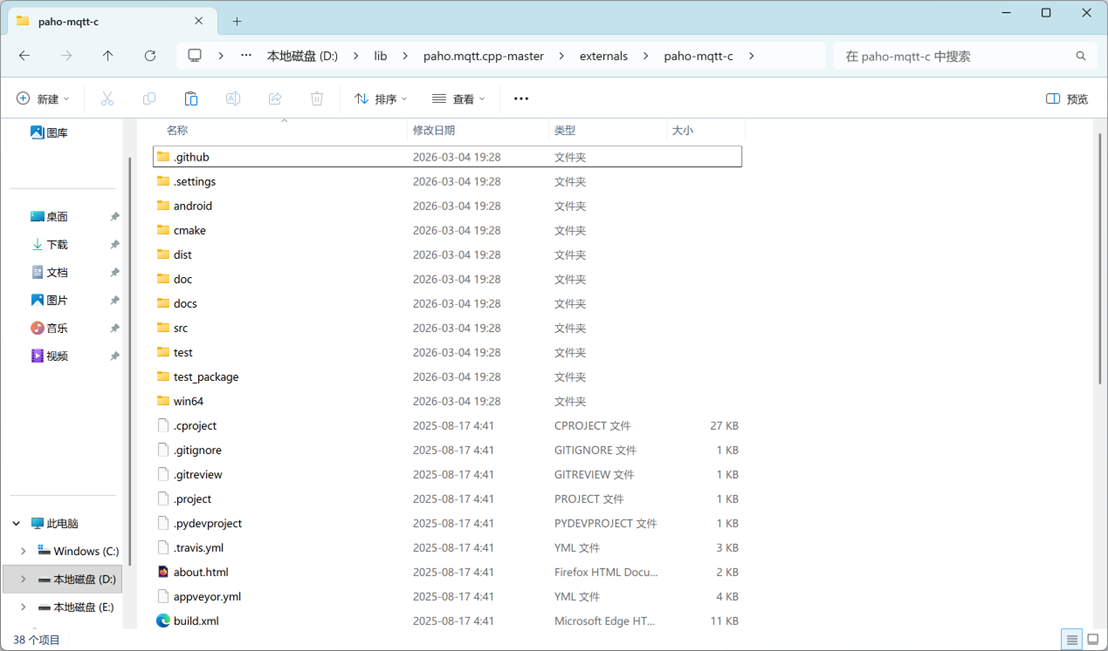Select the .github folder
The image size is (1108, 651).
(x=447, y=157)
